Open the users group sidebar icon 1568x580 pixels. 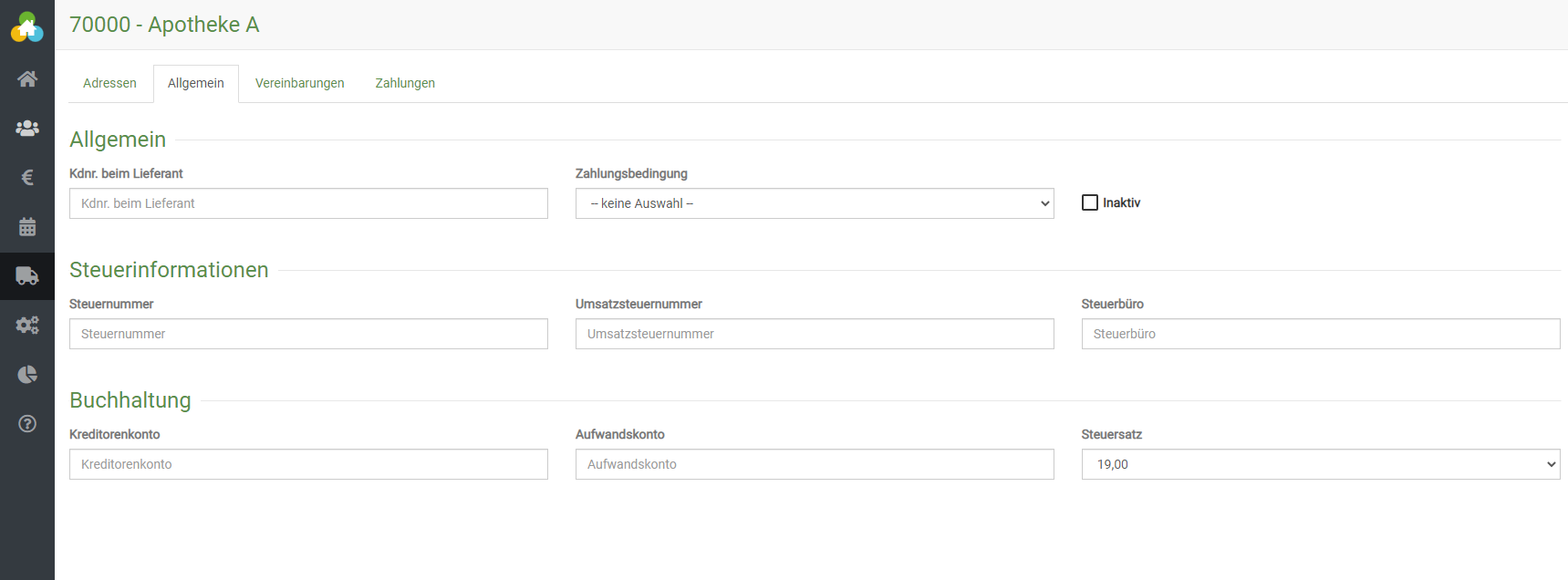point(27,129)
